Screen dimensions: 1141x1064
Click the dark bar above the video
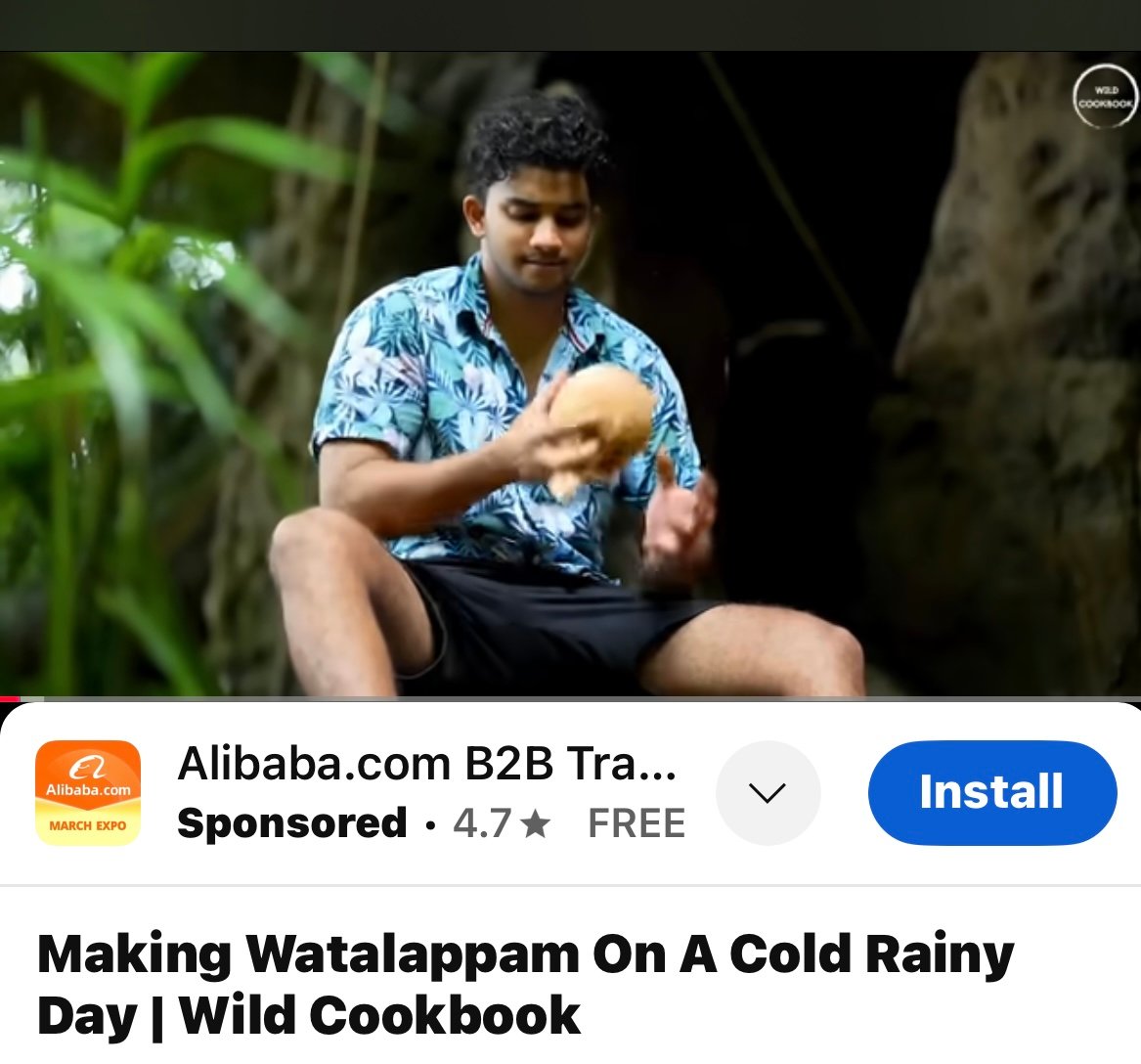click(x=571, y=25)
